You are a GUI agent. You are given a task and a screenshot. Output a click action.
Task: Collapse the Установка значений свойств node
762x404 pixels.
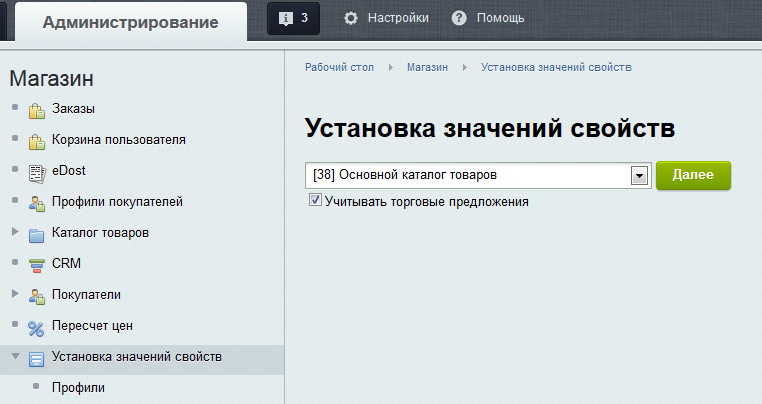(x=14, y=357)
